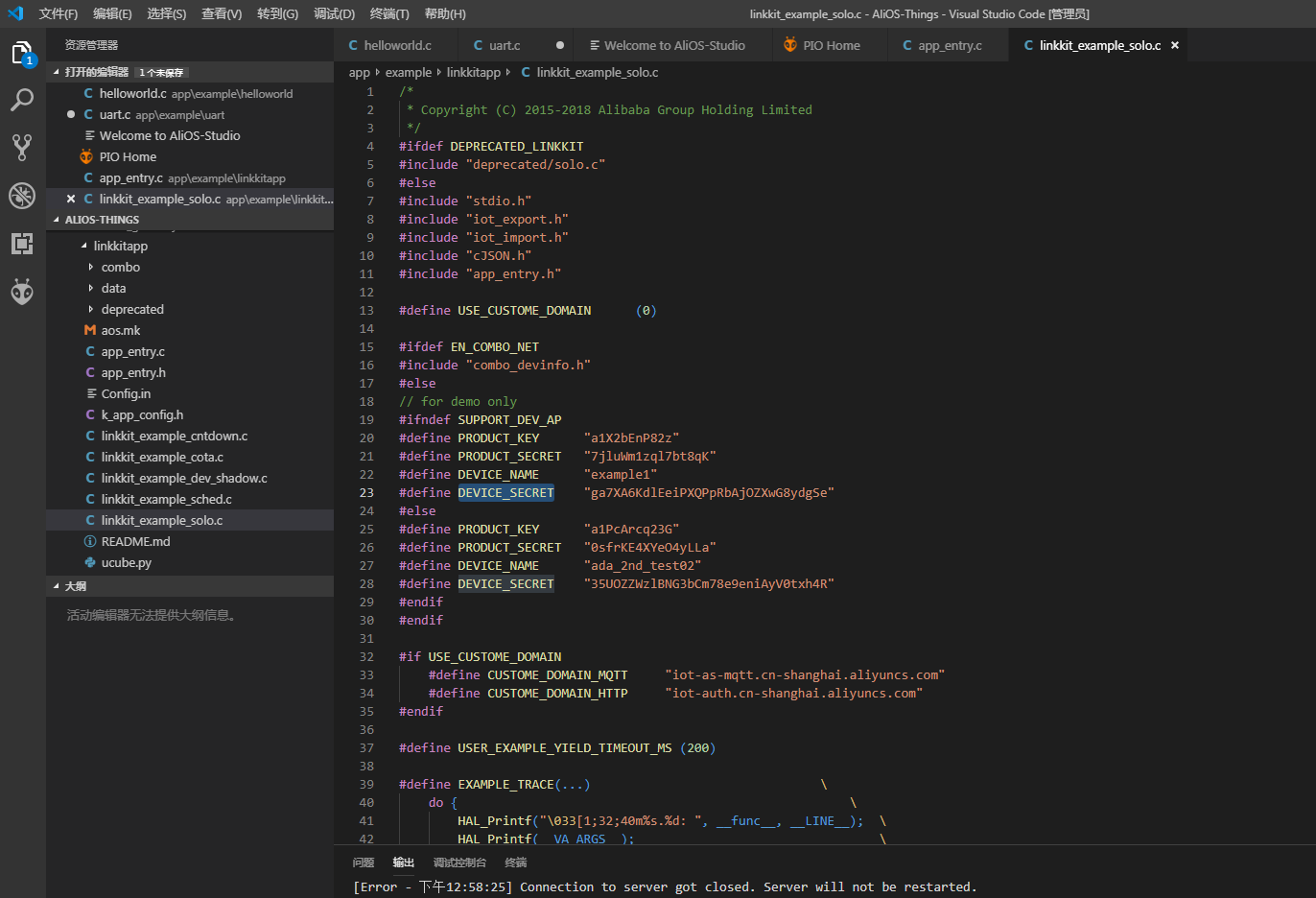The image size is (1316, 898).
Task: Open the Source Control view icon
Action: [22, 147]
